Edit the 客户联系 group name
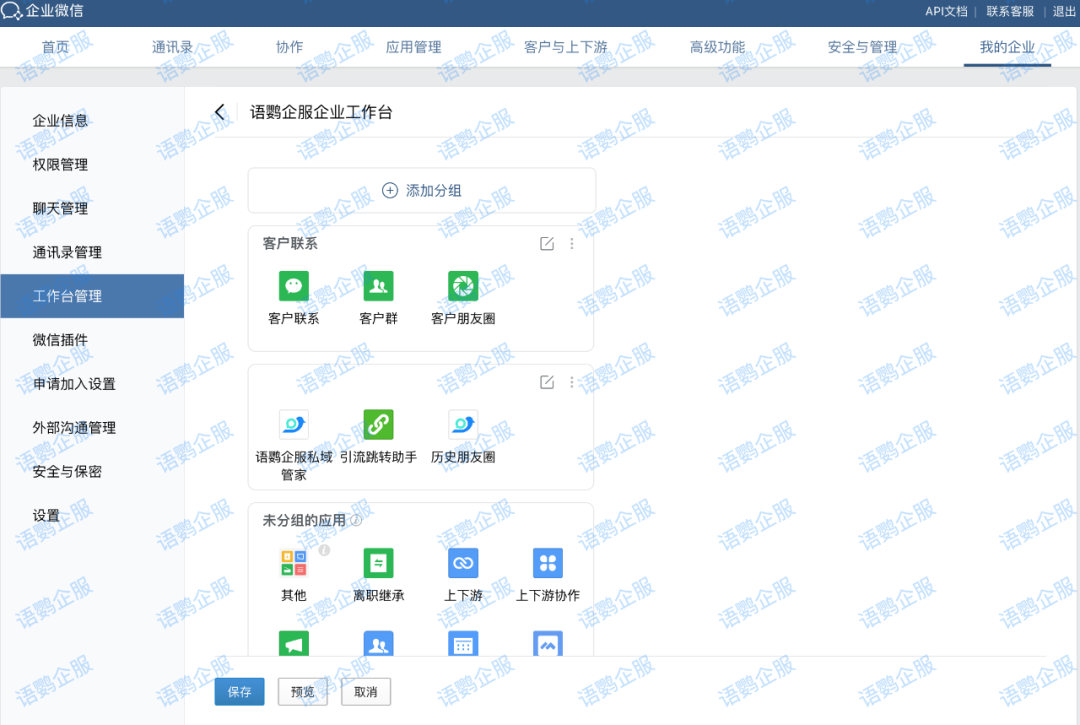 547,244
